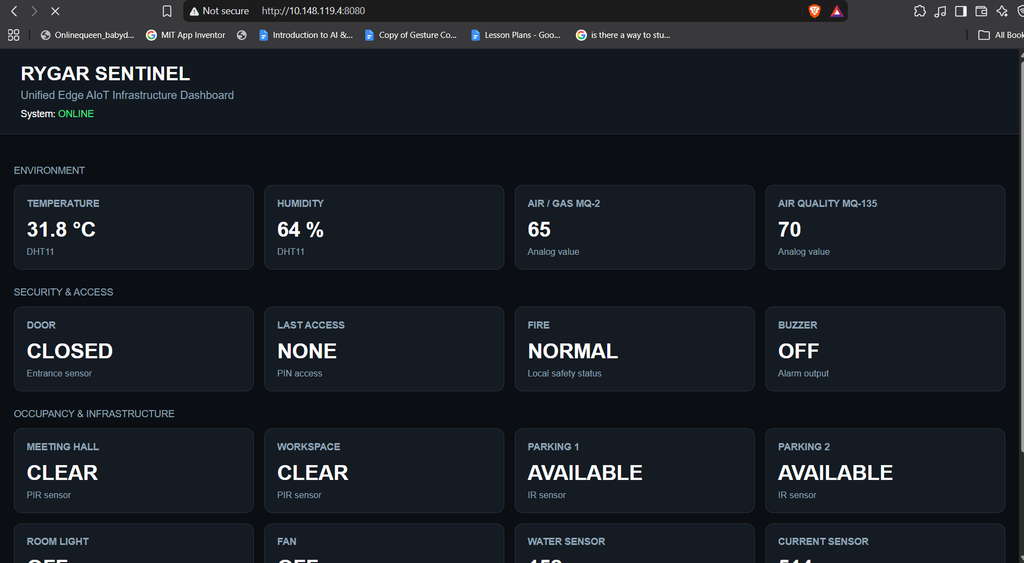The width and height of the screenshot is (1024, 563).
Task: Click the Not secure warning indicator
Action: tap(219, 11)
